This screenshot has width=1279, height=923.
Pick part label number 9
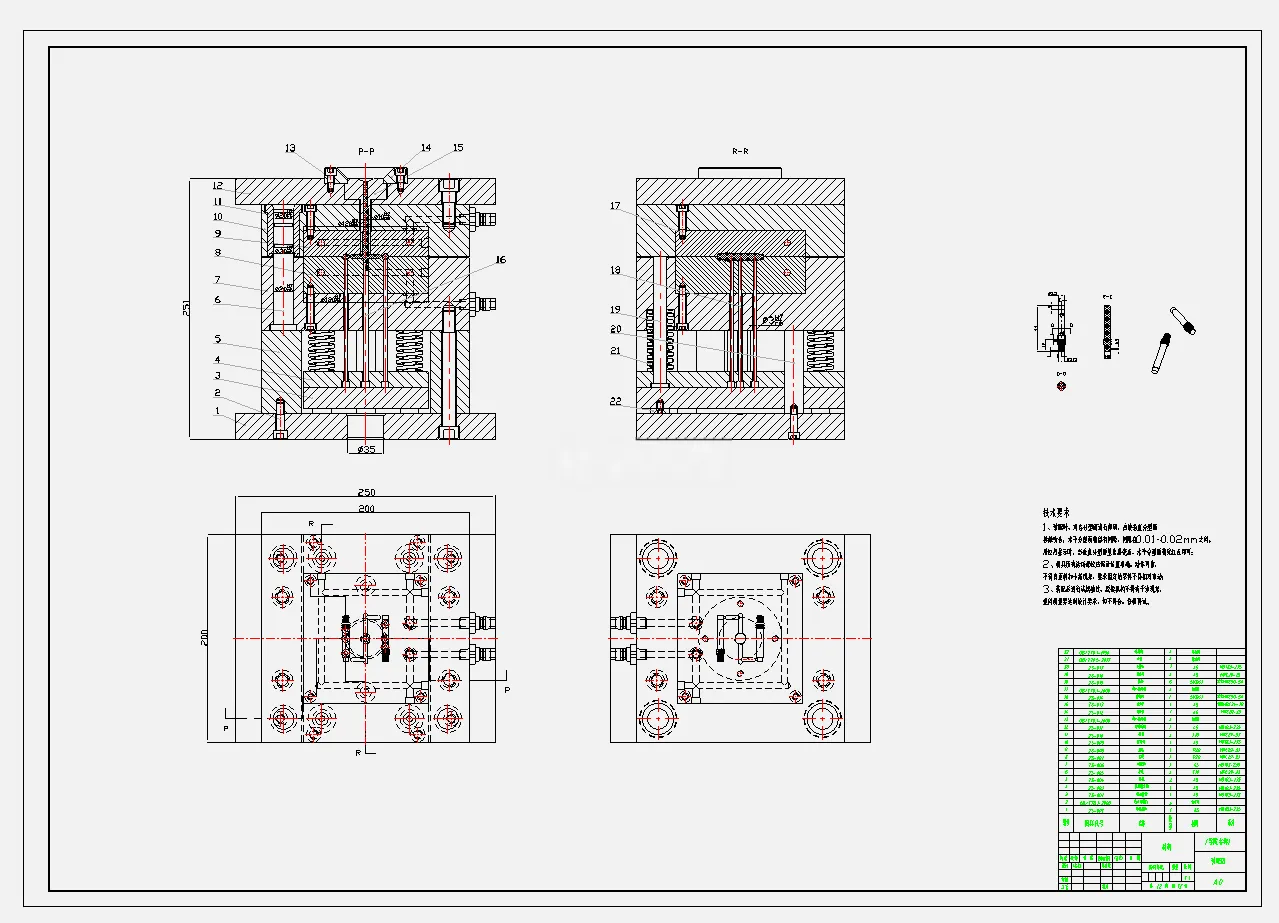(216, 234)
